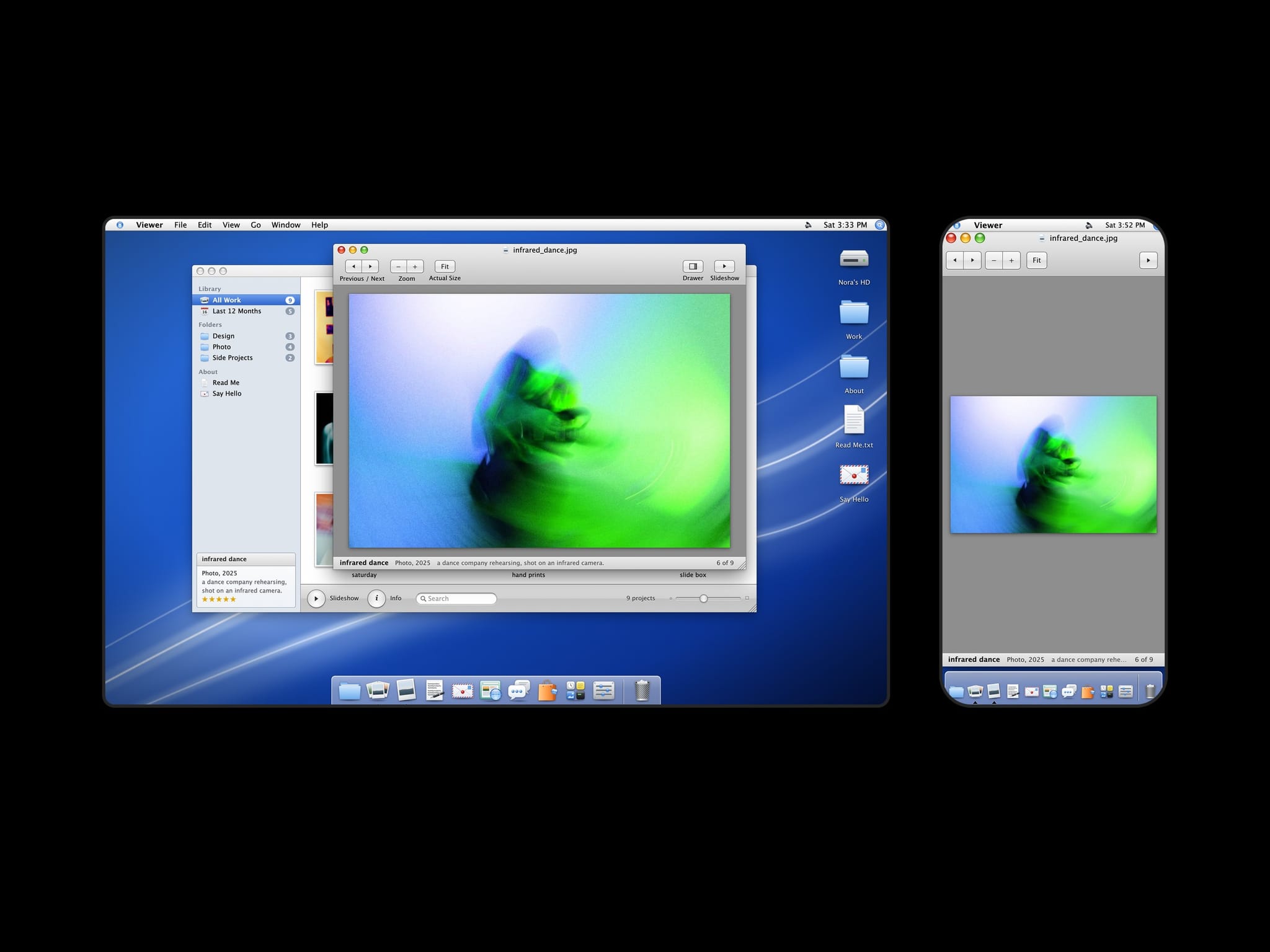Click the Fit button in the desktop viewer window

click(x=445, y=267)
